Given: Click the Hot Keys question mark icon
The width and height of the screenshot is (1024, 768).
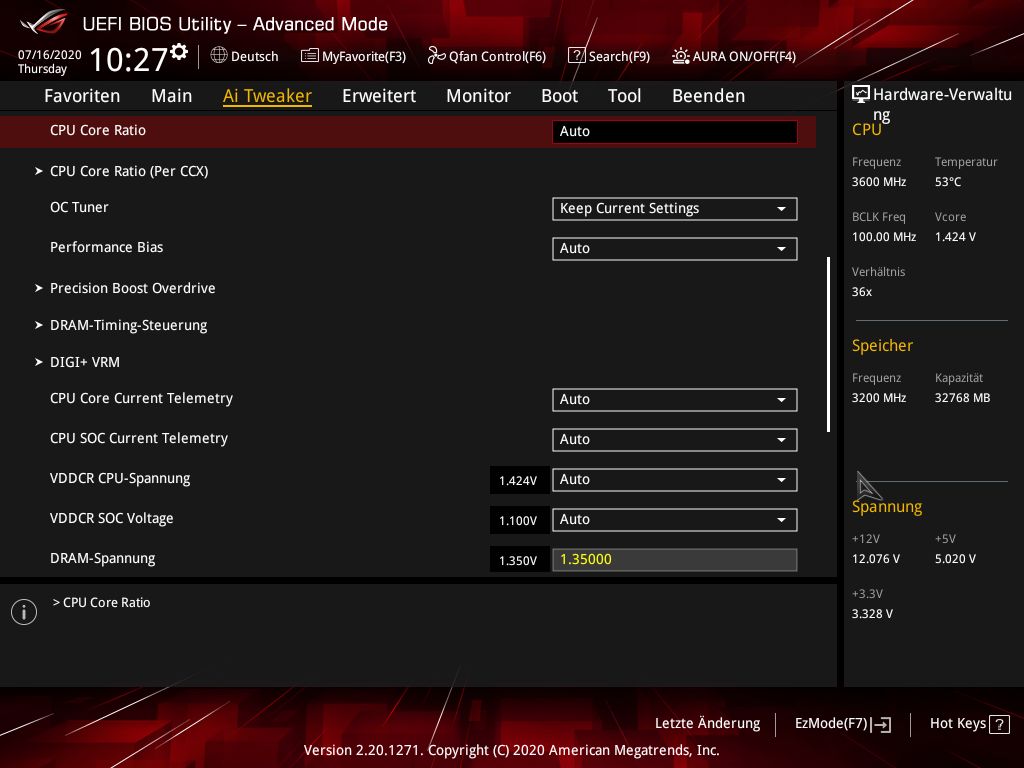Looking at the screenshot, I should pyautogui.click(x=999, y=724).
